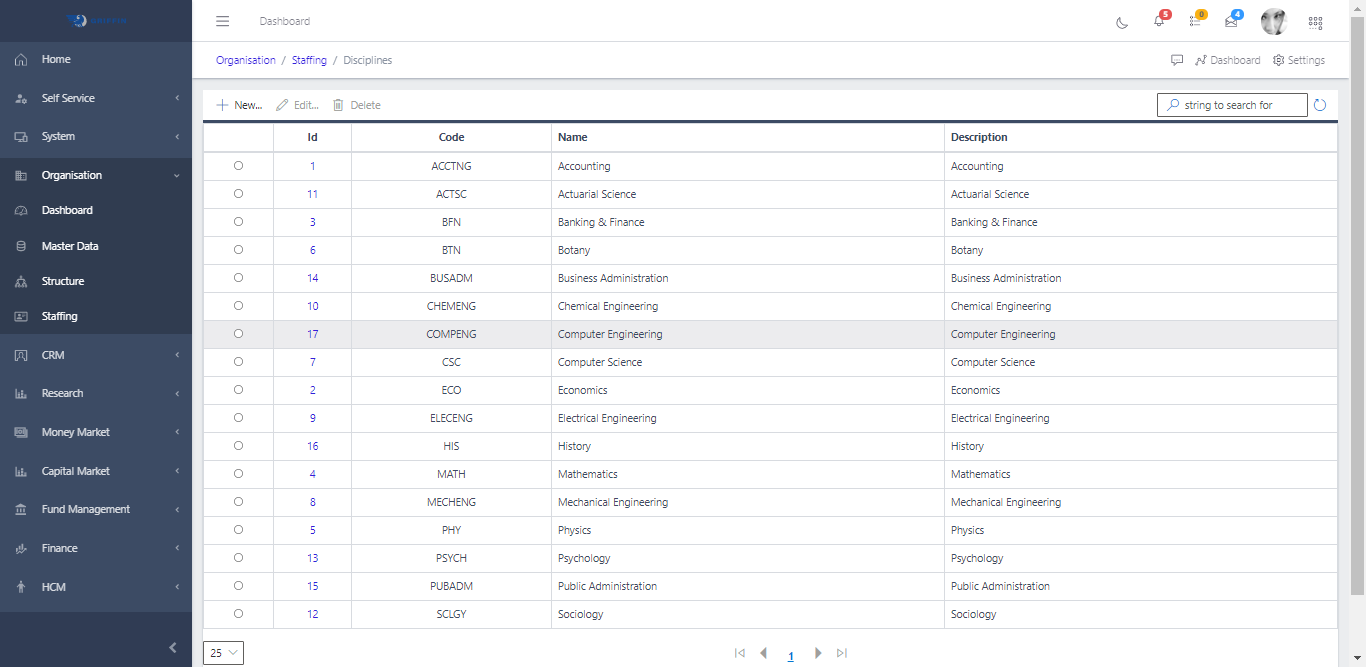Open the apps grid icon
Viewport: 1366px width, 667px height.
(x=1315, y=22)
